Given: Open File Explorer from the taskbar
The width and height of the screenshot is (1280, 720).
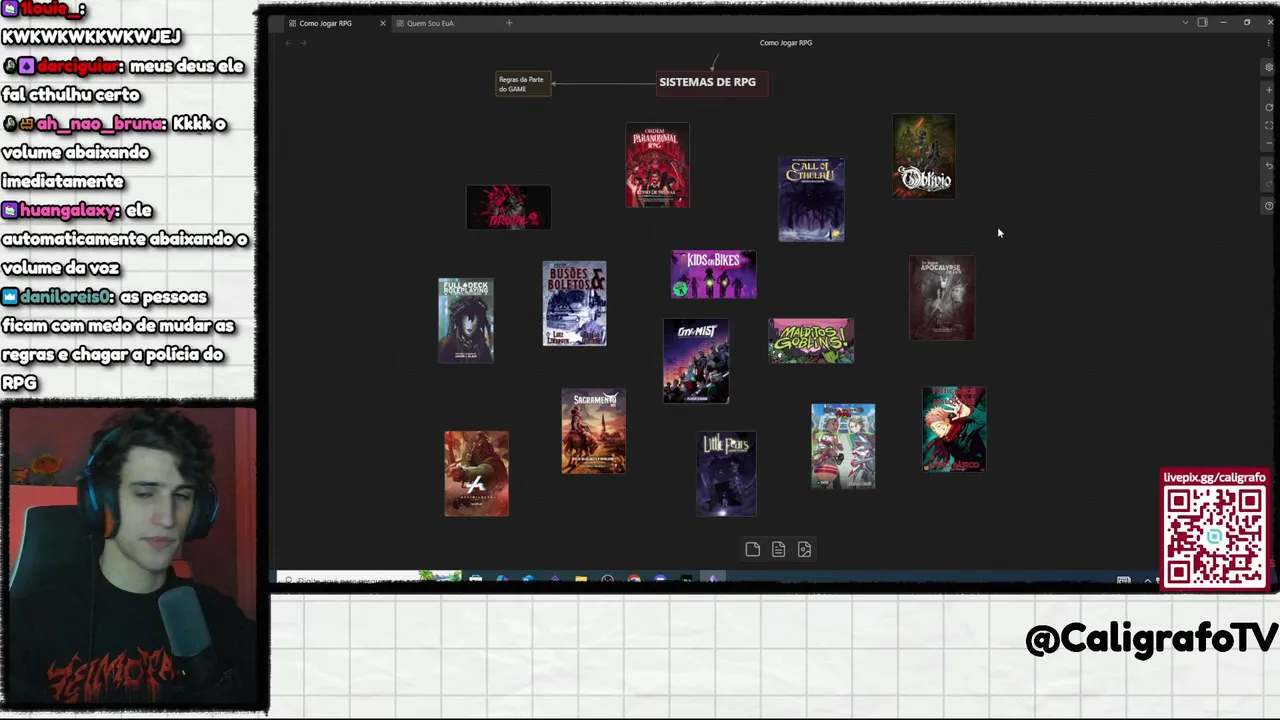Looking at the screenshot, I should pyautogui.click(x=581, y=579).
